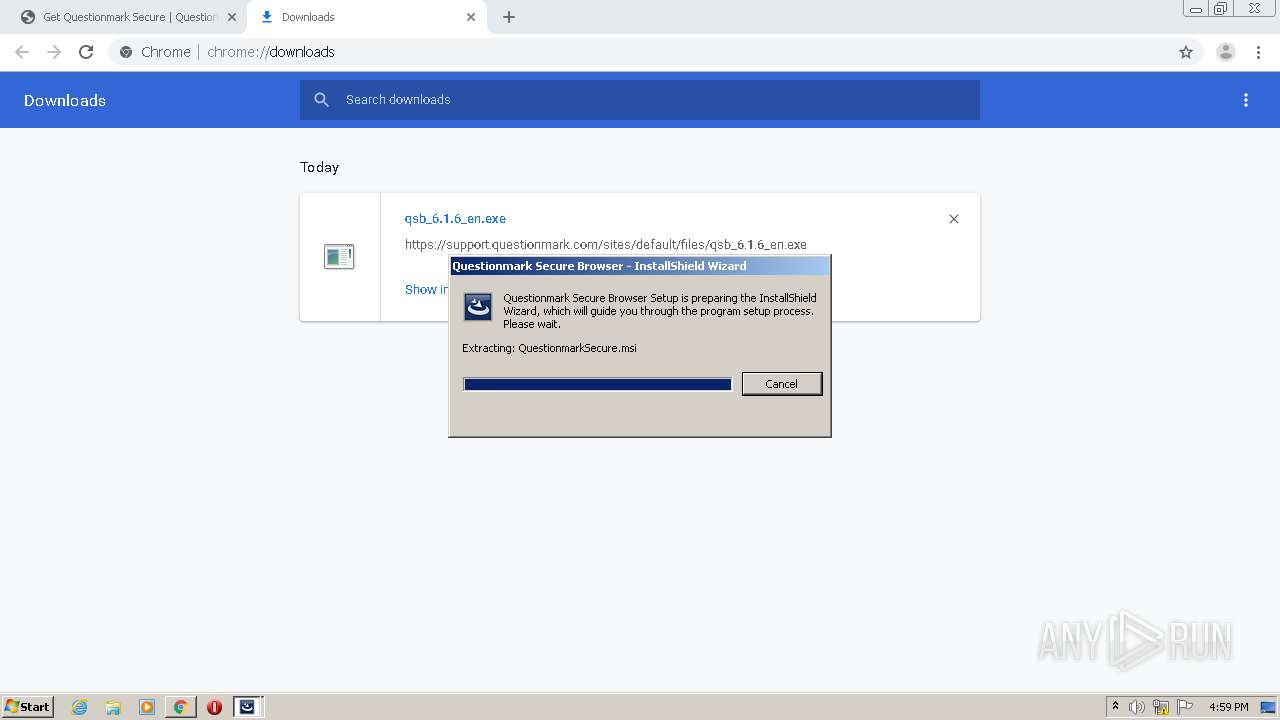This screenshot has width=1280, height=720.
Task: Click the InstallShield Wizard title bar
Action: tap(640, 266)
